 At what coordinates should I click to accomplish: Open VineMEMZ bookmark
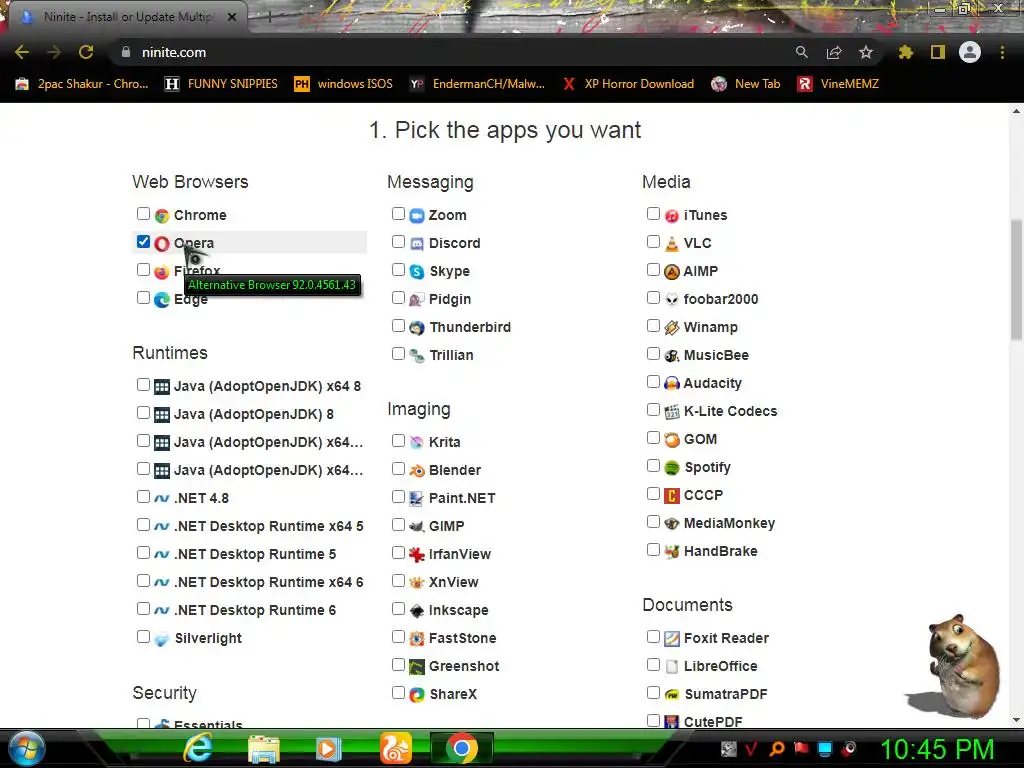click(x=839, y=84)
